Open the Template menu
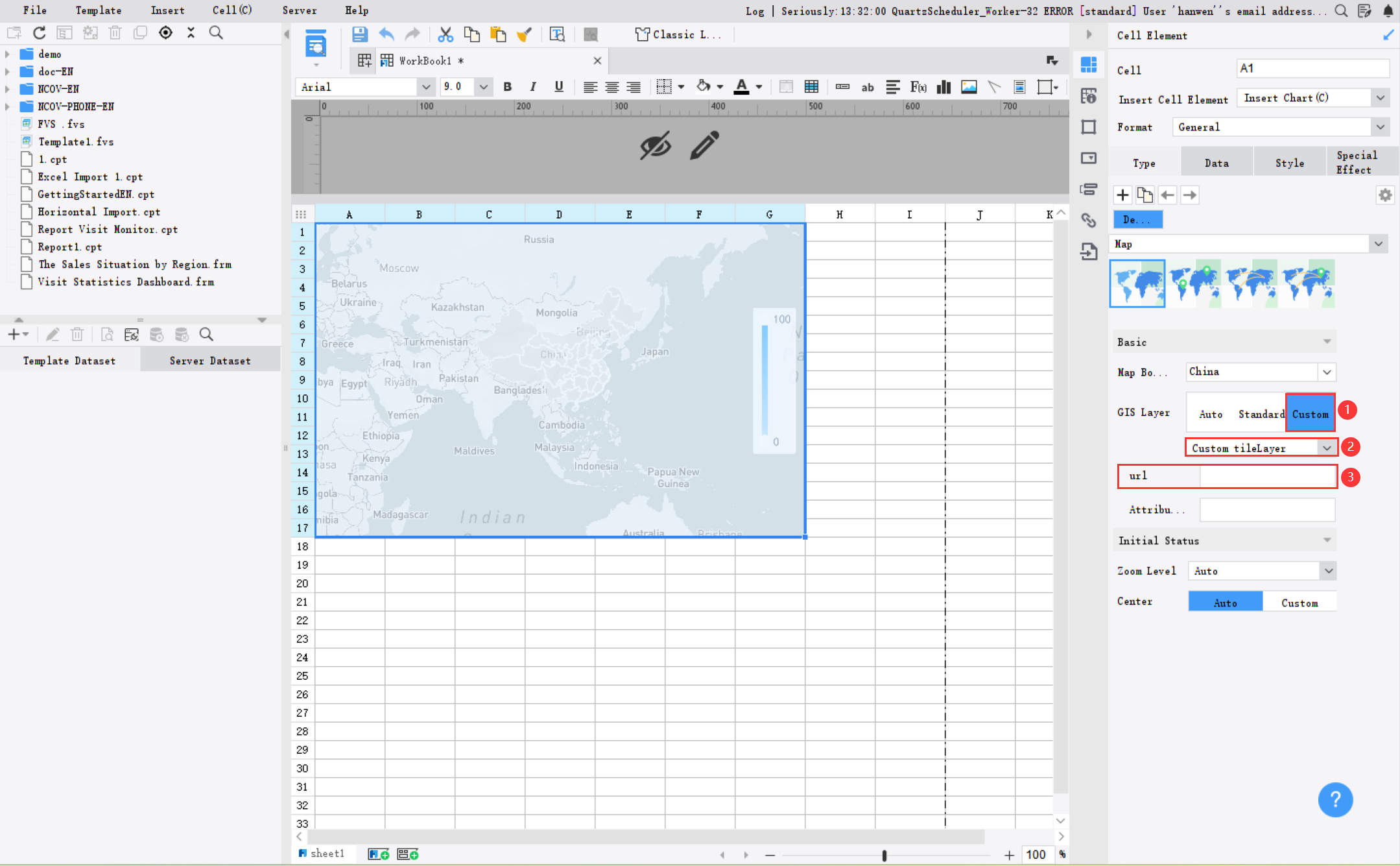This screenshot has width=1400, height=866. [x=98, y=10]
